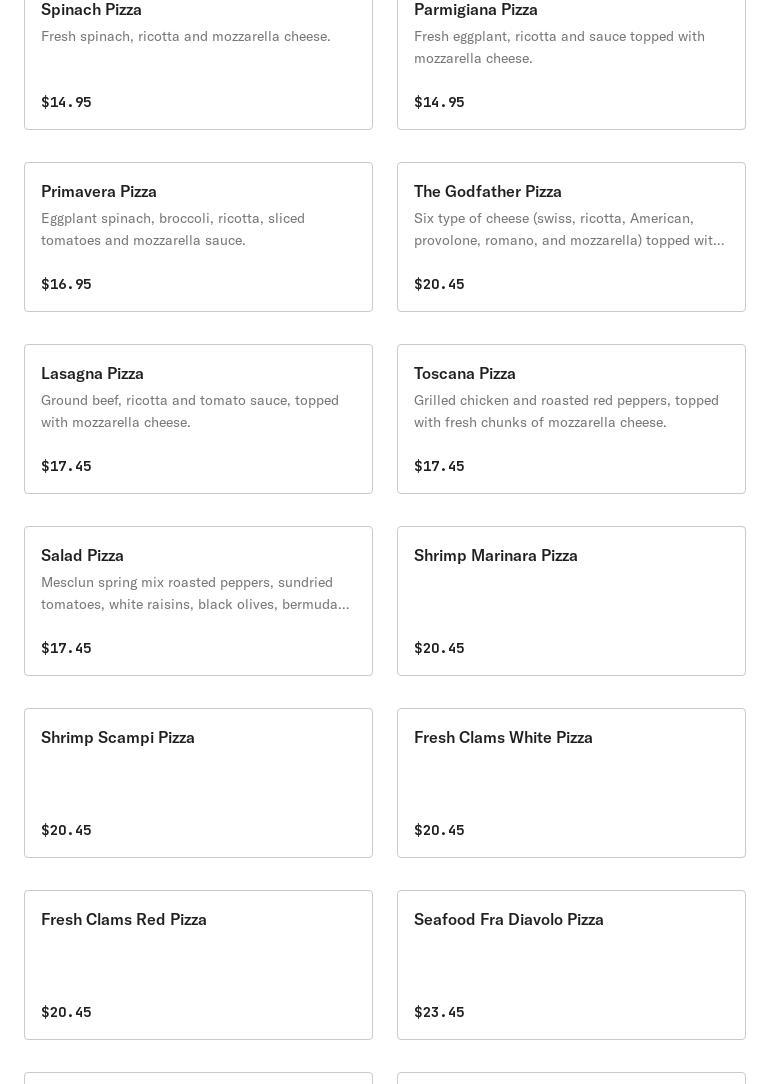Click the $23.45 price on Seafood Fra Diavolo
This screenshot has height=1084, width=770.
439,1011
